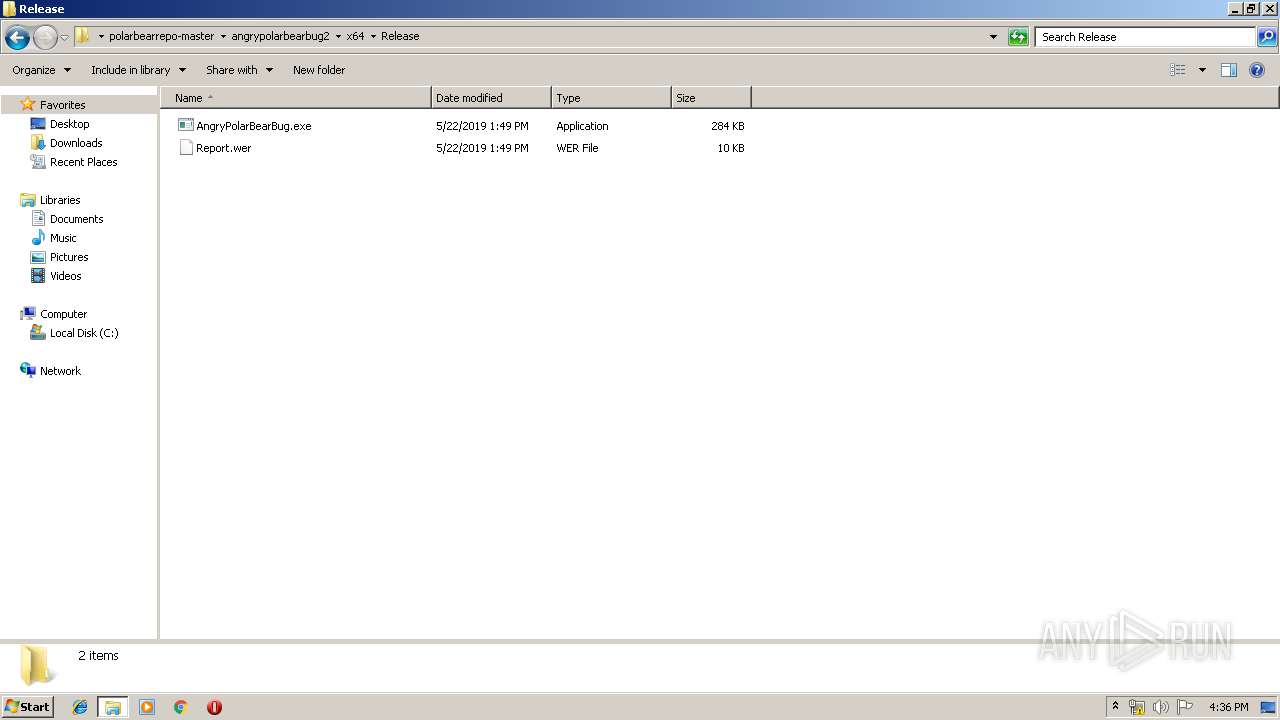Click the Start button
Image resolution: width=1280 pixels, height=720 pixels.
pos(28,707)
